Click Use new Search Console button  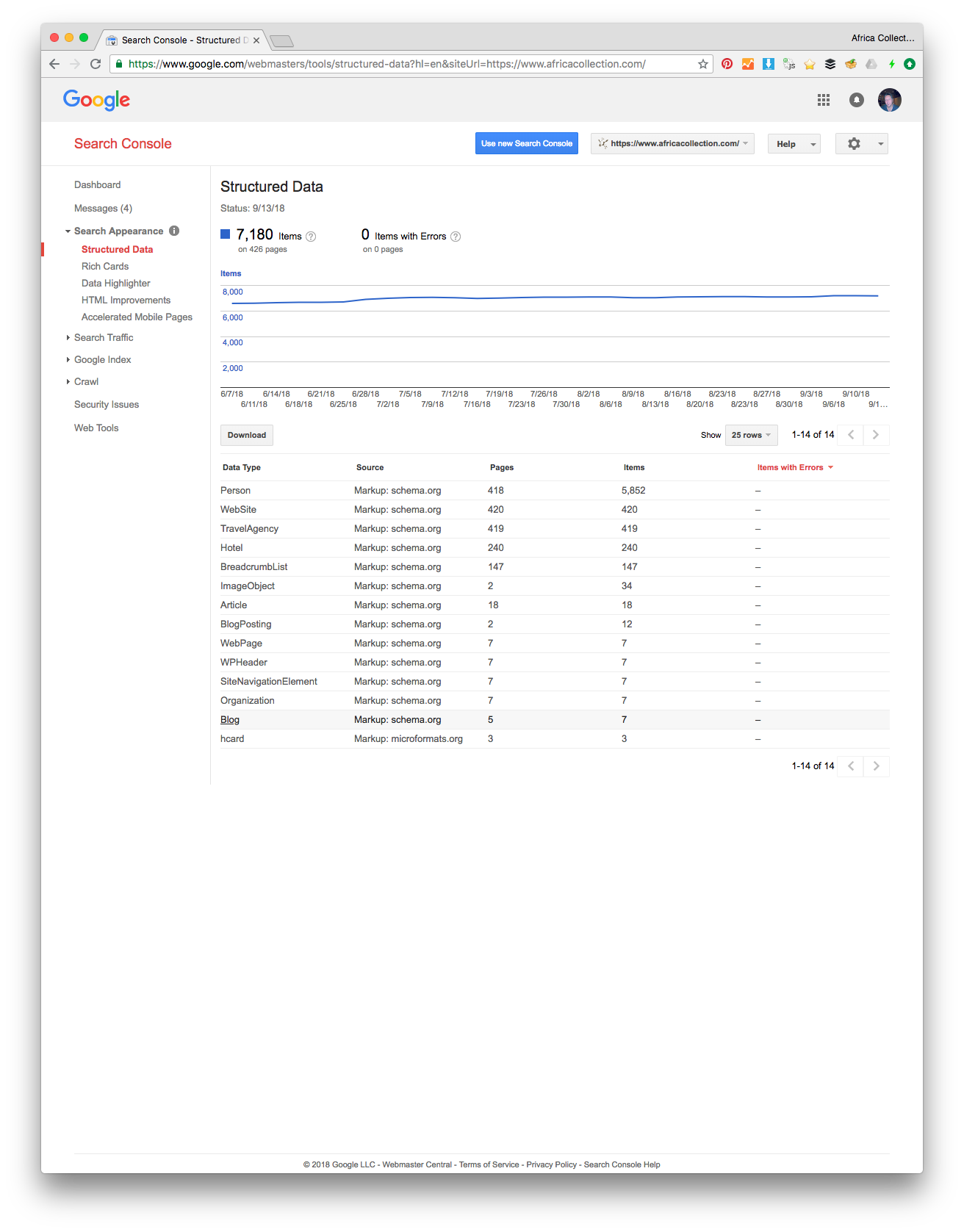pos(527,144)
